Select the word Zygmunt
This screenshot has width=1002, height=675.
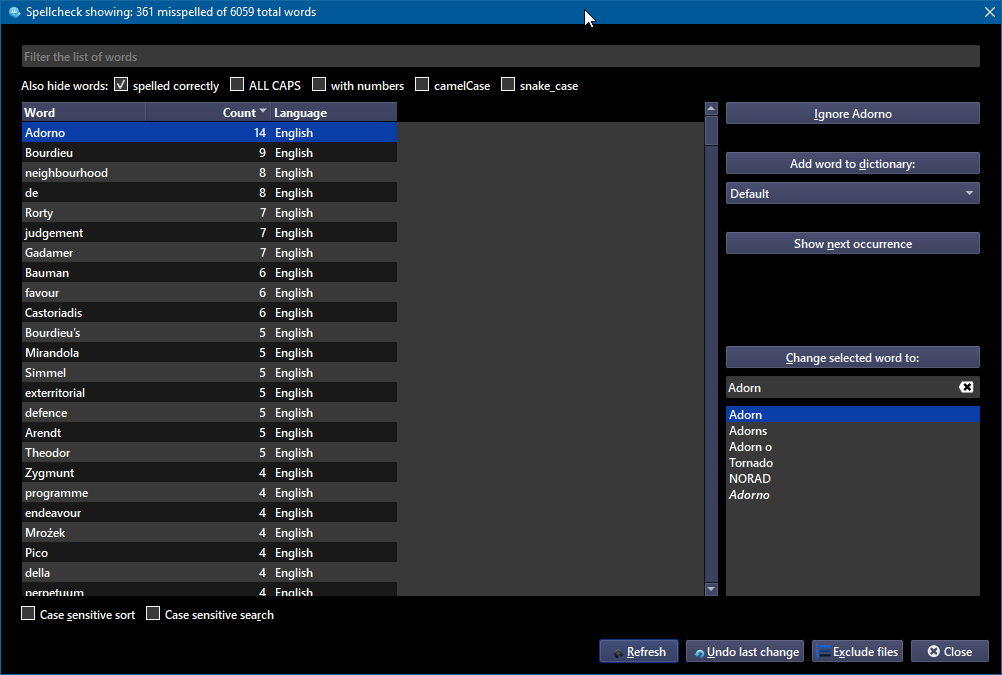tap(210, 472)
